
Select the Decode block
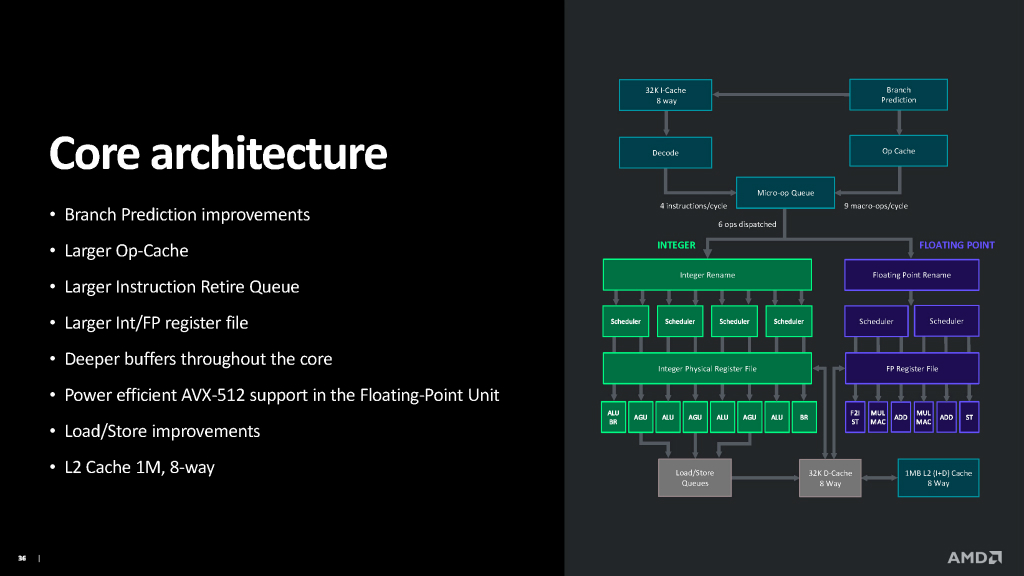pos(665,153)
